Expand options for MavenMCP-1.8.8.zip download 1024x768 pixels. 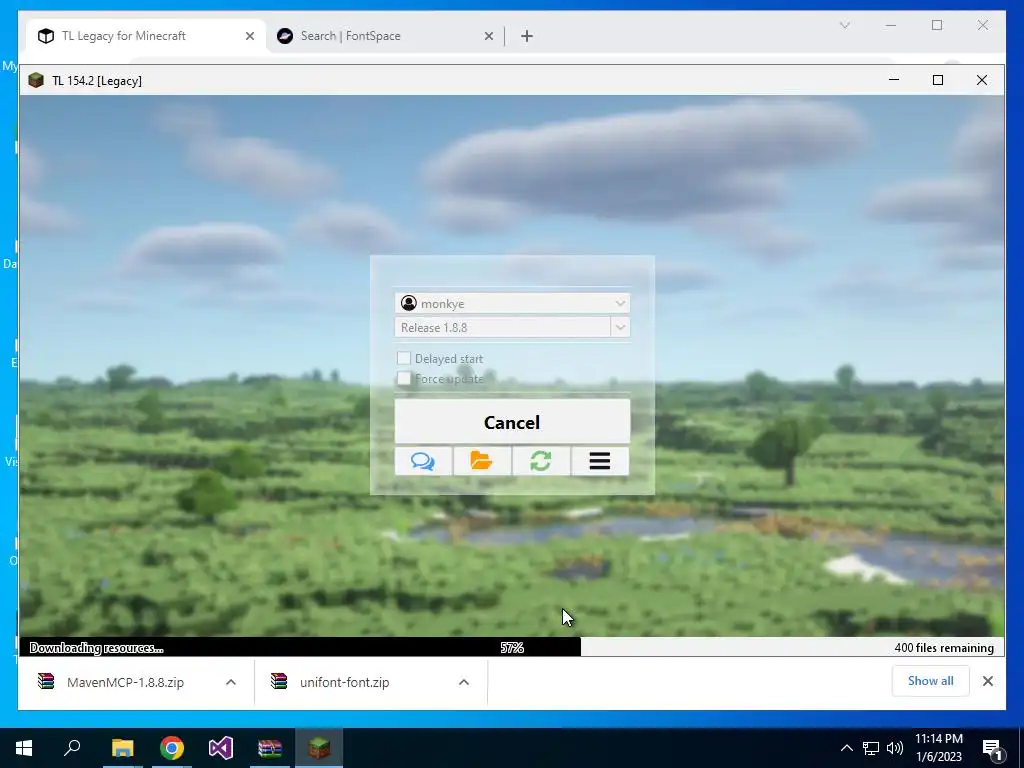pos(231,682)
